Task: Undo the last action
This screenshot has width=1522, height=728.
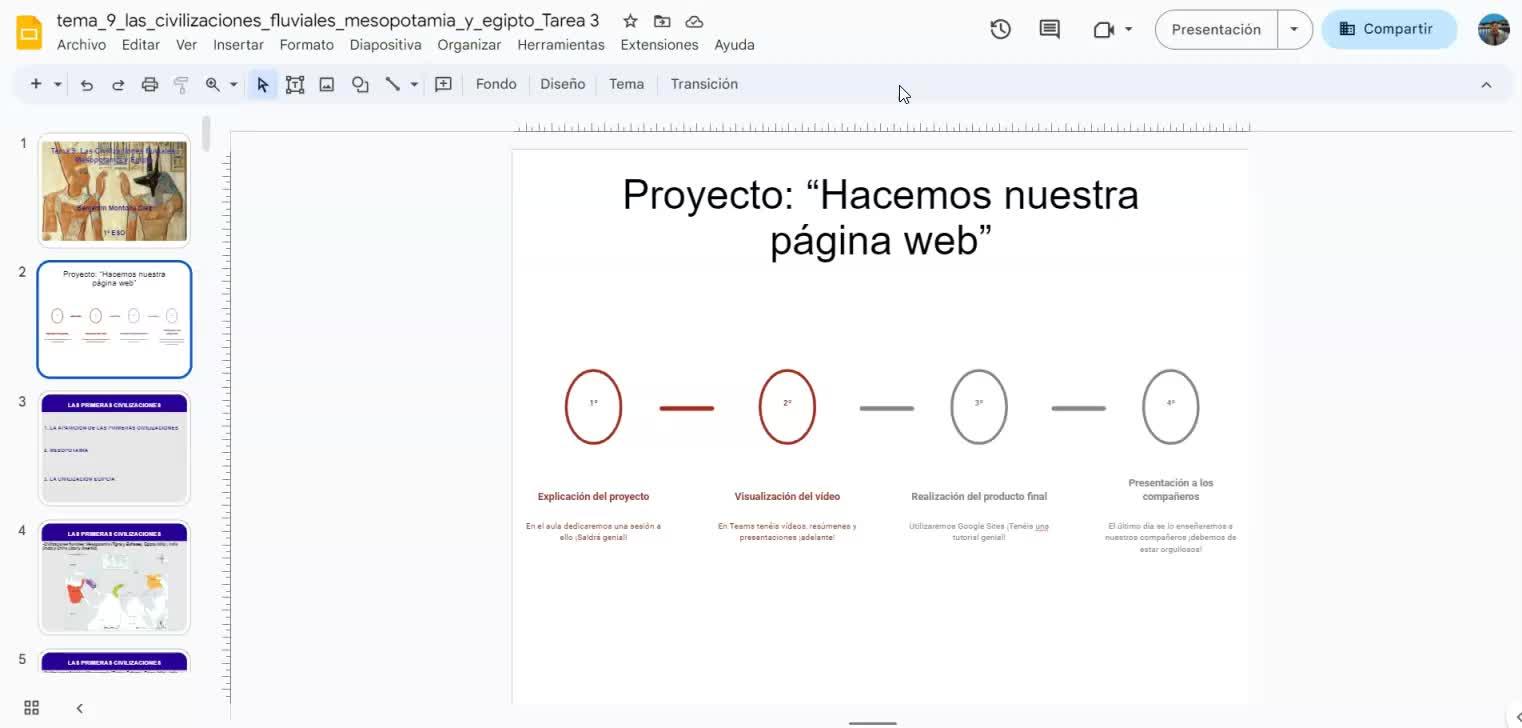Action: (x=87, y=85)
